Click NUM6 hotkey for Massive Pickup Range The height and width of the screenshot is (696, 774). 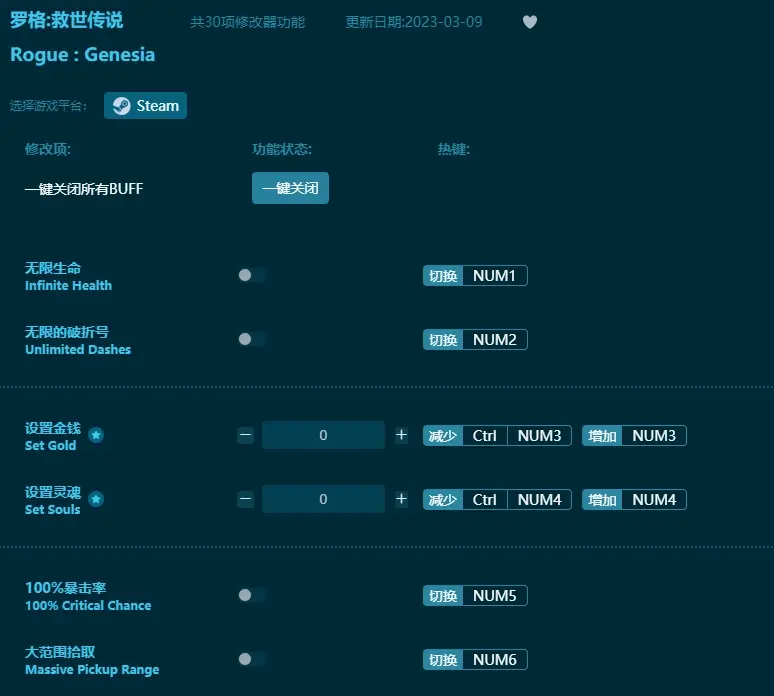coord(495,659)
